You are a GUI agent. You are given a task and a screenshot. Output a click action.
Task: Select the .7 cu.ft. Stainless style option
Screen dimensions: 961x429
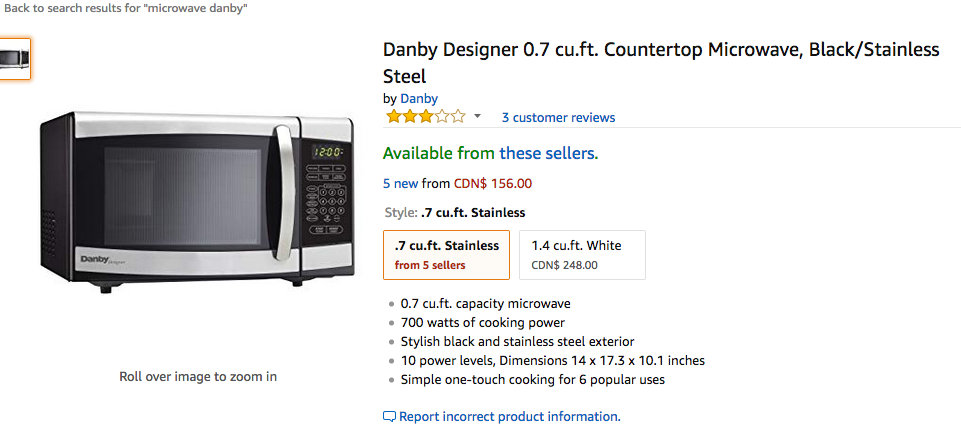point(446,255)
